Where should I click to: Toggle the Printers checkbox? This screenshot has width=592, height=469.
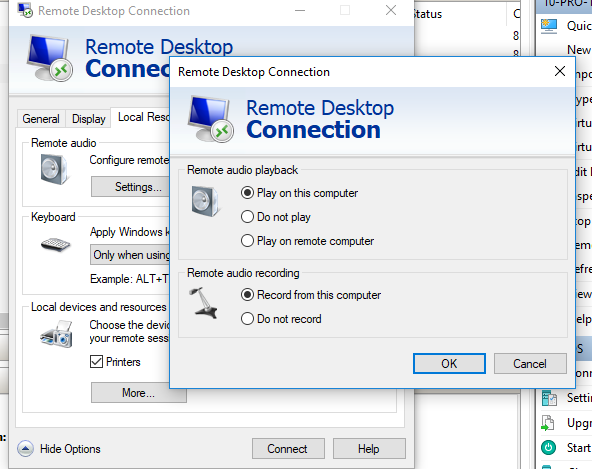pos(96,362)
